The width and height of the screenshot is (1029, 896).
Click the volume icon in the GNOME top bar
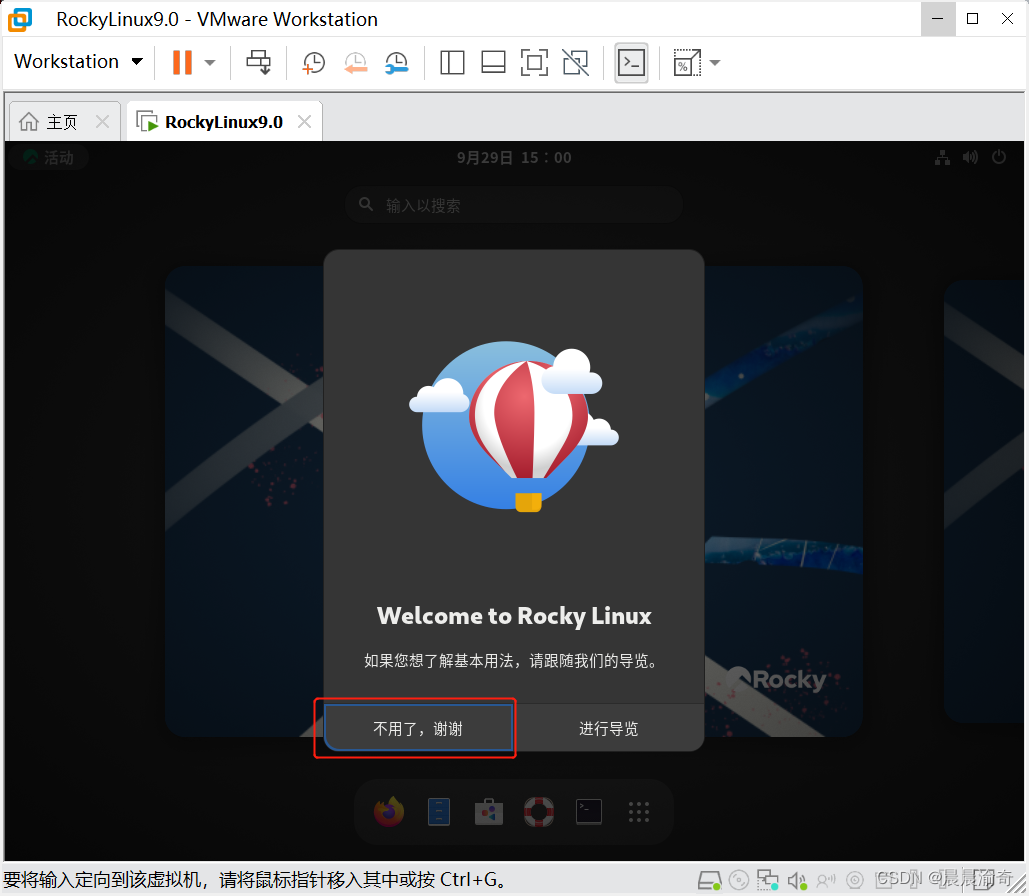(x=970, y=158)
